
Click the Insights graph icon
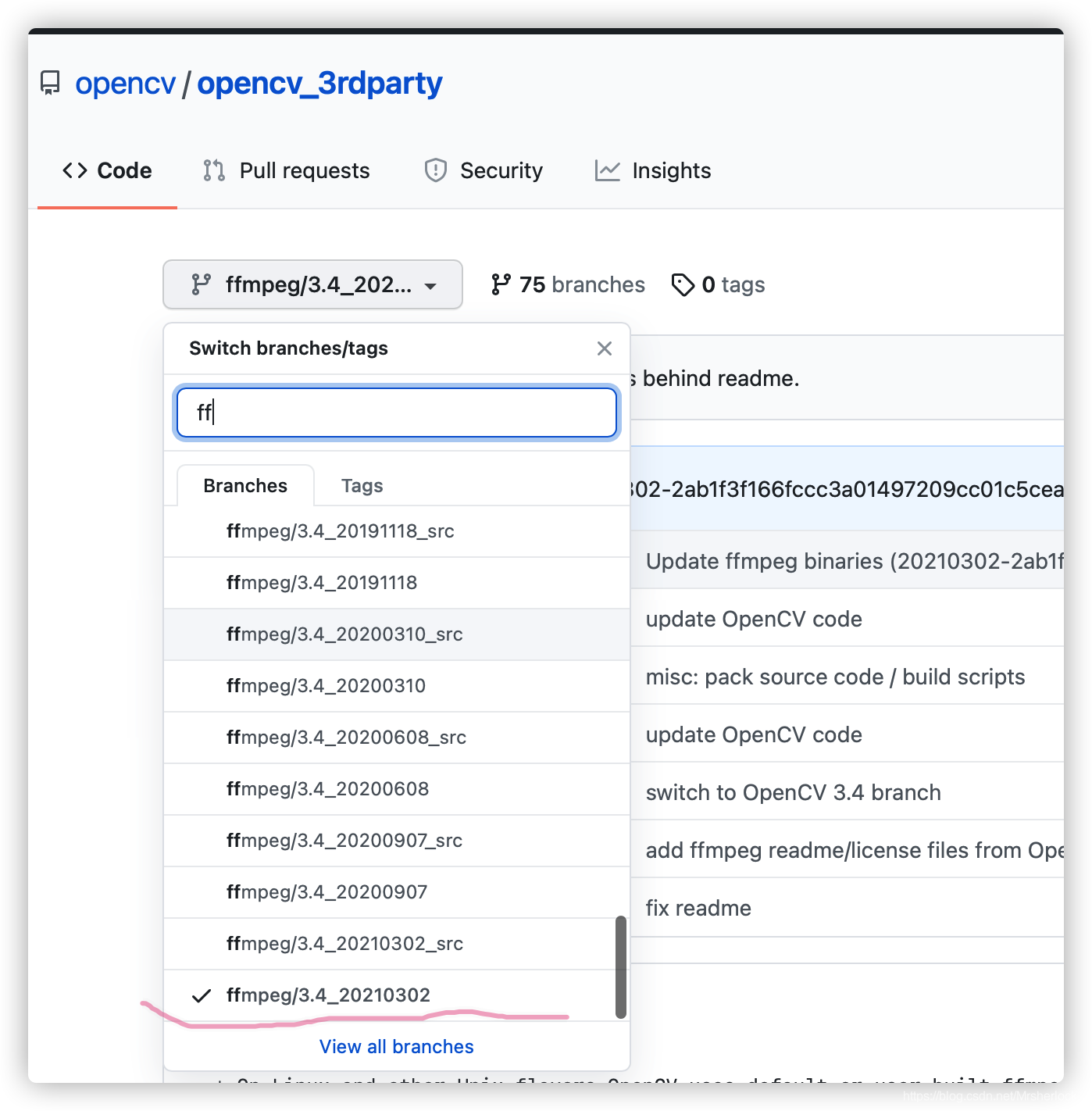(x=607, y=170)
